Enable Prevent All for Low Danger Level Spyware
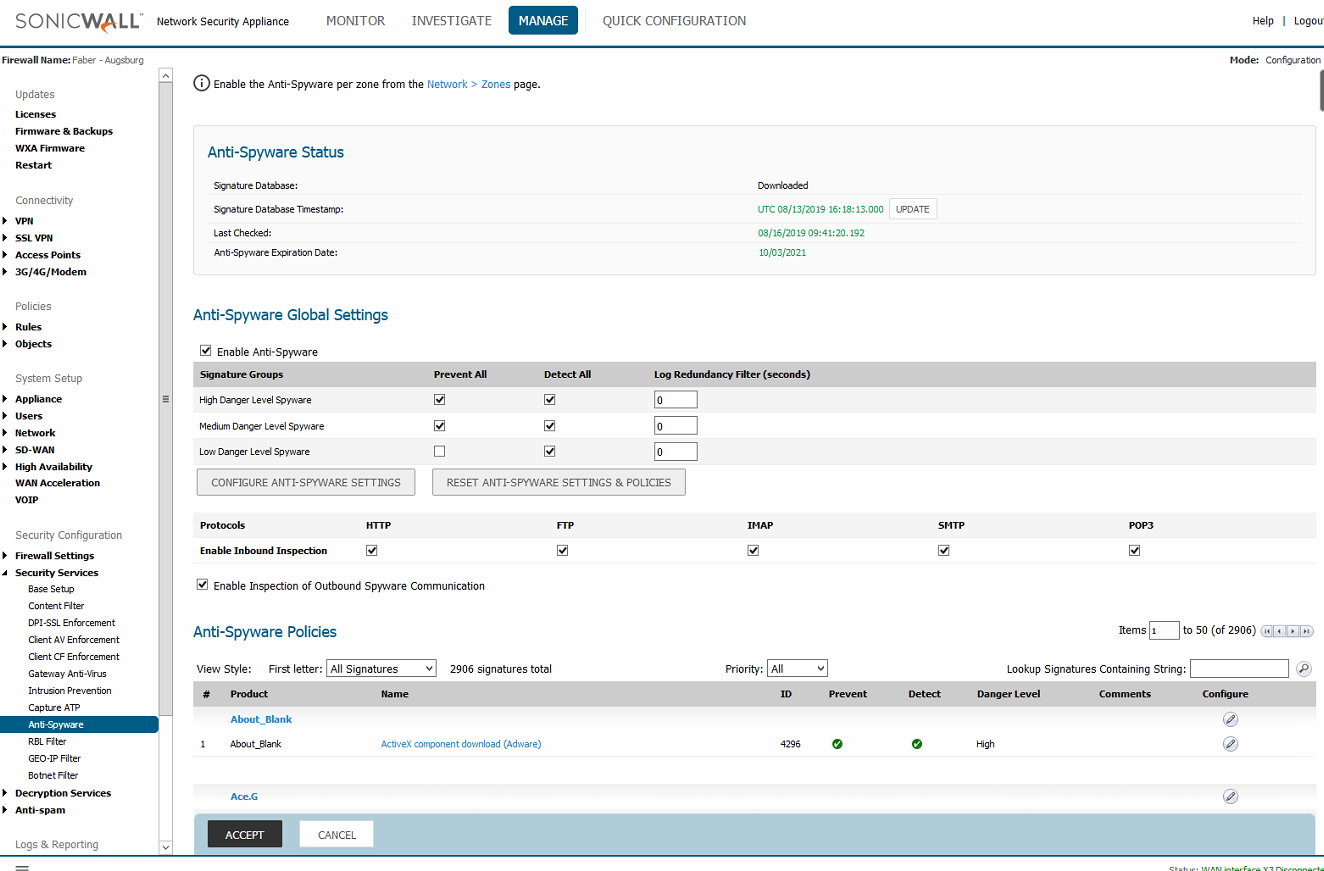The width and height of the screenshot is (1324, 871). pos(439,451)
